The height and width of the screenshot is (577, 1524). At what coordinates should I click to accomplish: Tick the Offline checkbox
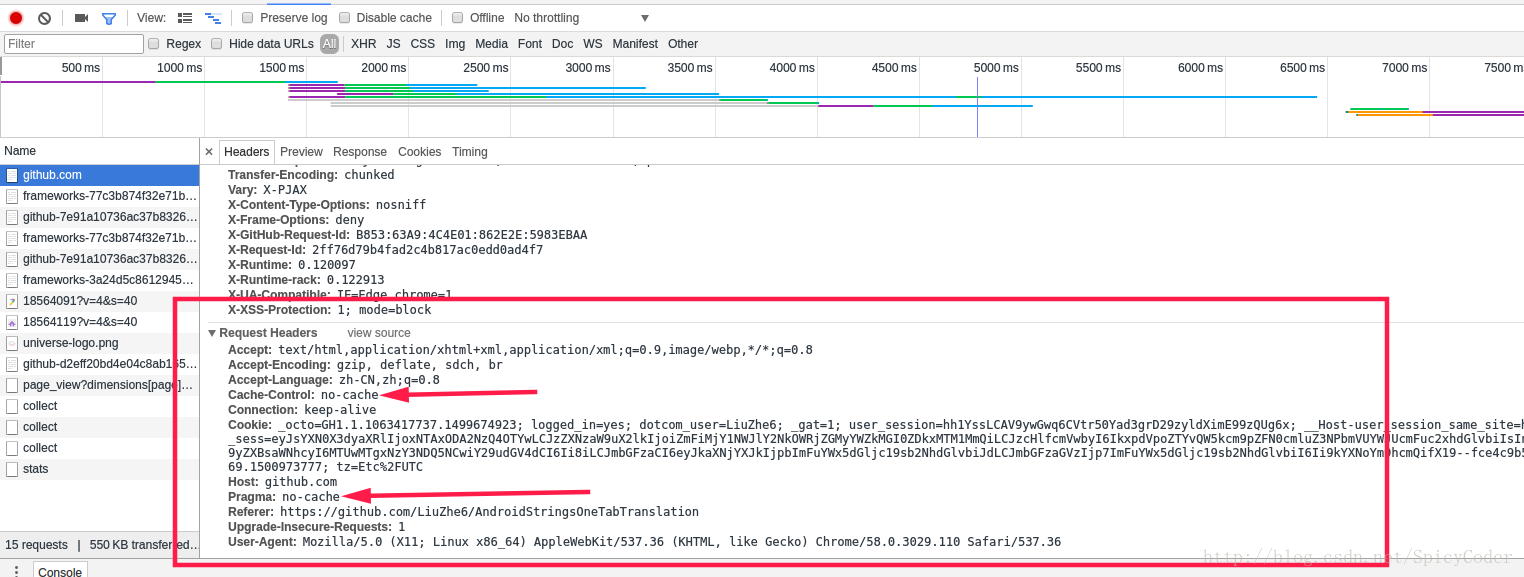[x=458, y=18]
